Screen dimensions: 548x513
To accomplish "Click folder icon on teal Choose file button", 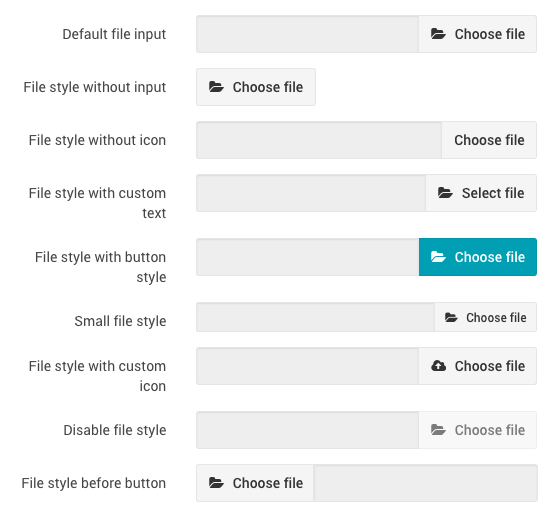I will tap(438, 257).
